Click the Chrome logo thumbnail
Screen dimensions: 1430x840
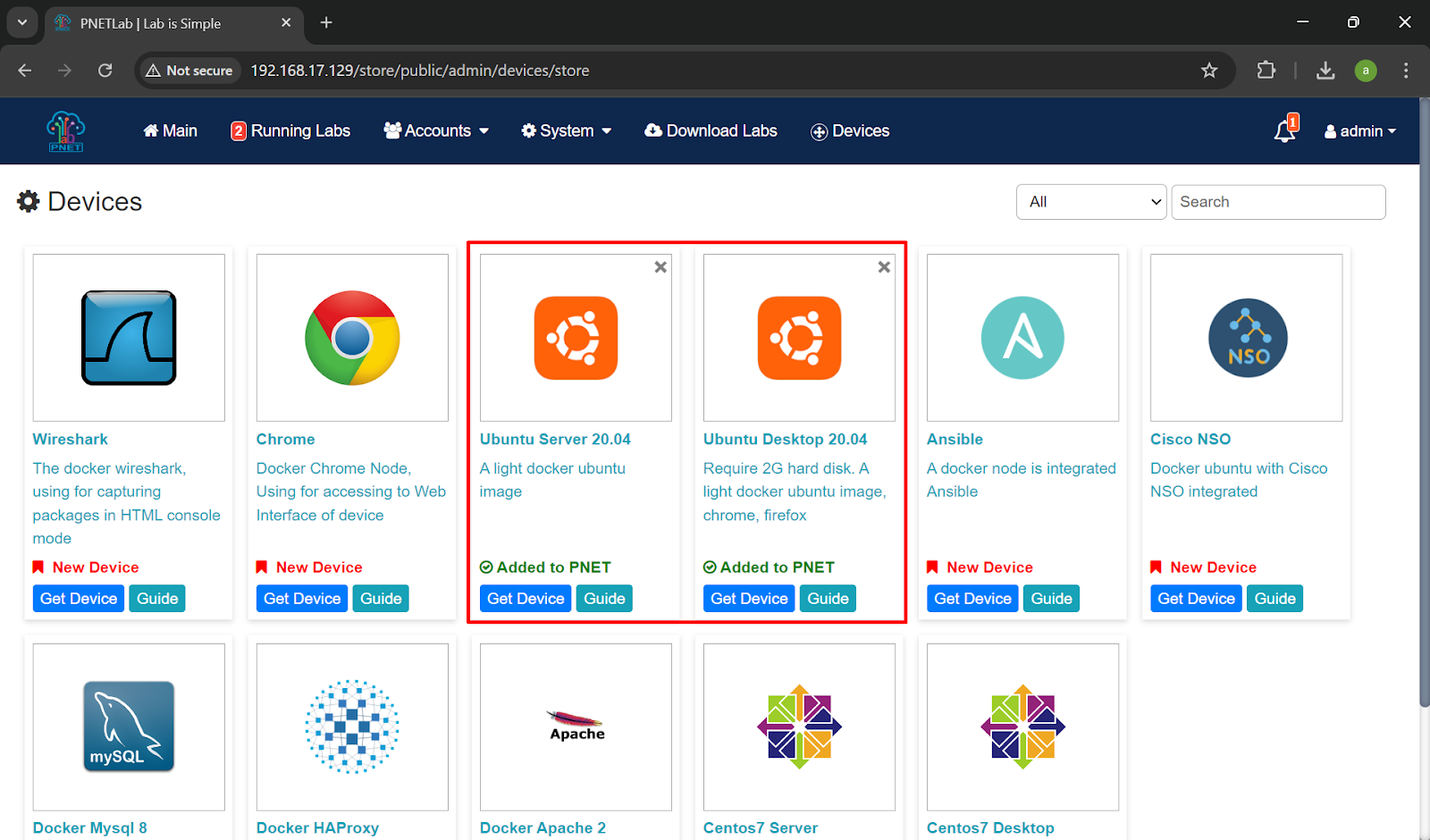tap(352, 338)
